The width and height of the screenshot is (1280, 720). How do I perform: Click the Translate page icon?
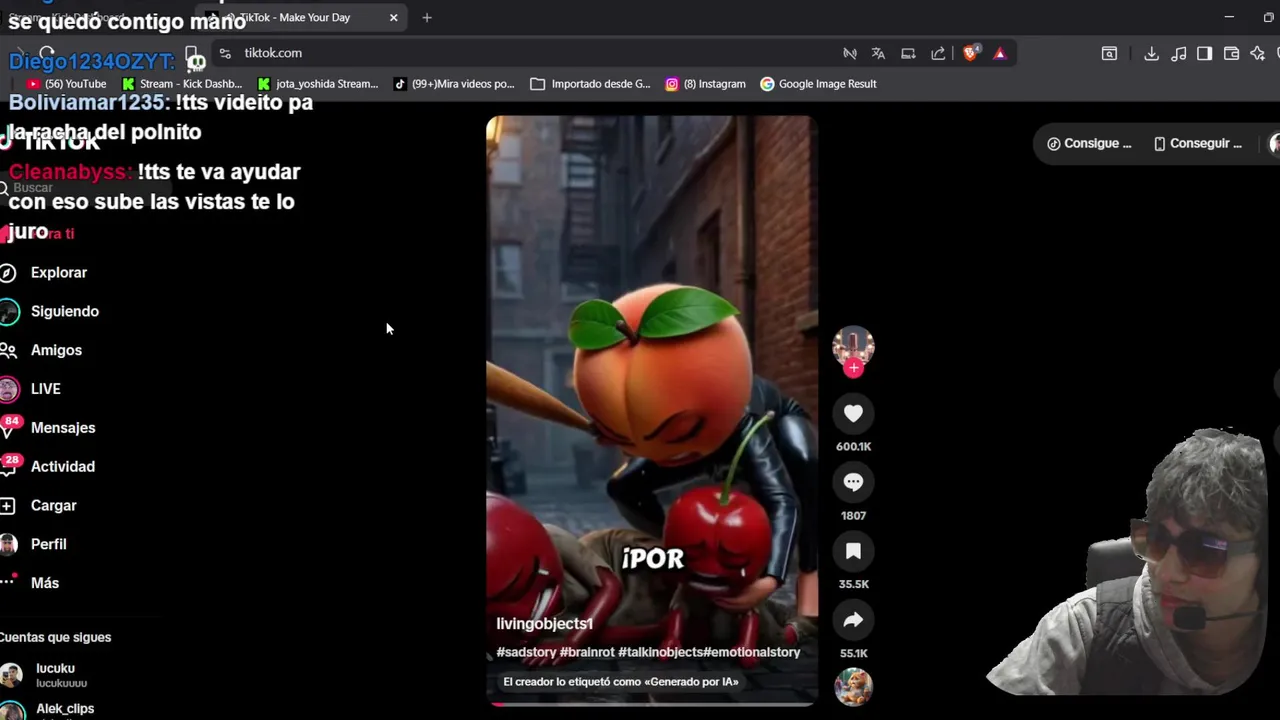(x=878, y=53)
